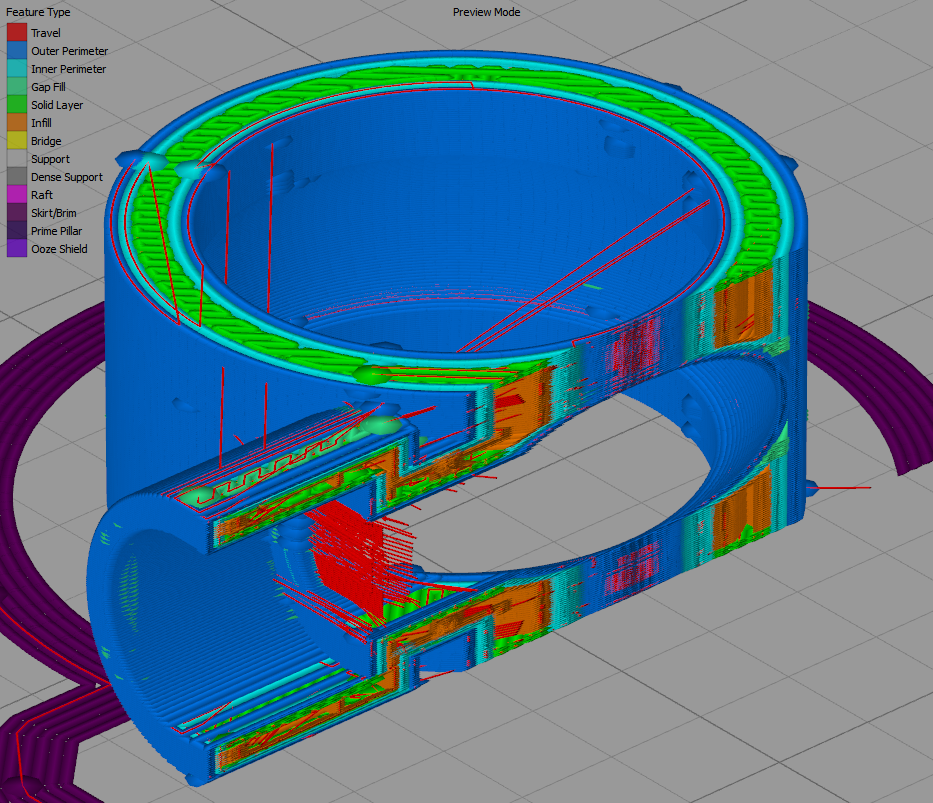
Task: Click the Infill legend label text
Action: click(x=41, y=123)
